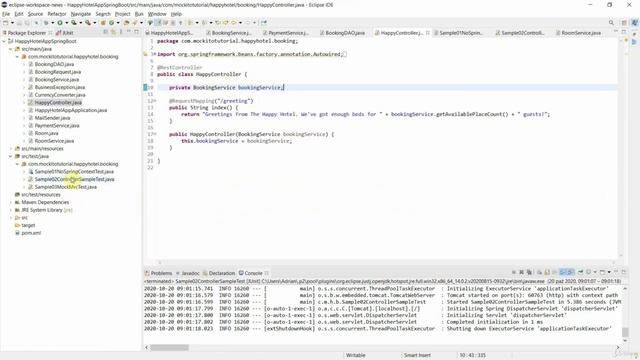Image resolution: width=640 pixels, height=360 pixels.
Task: Switch to the Javadoc tab
Action: pyautogui.click(x=188, y=273)
